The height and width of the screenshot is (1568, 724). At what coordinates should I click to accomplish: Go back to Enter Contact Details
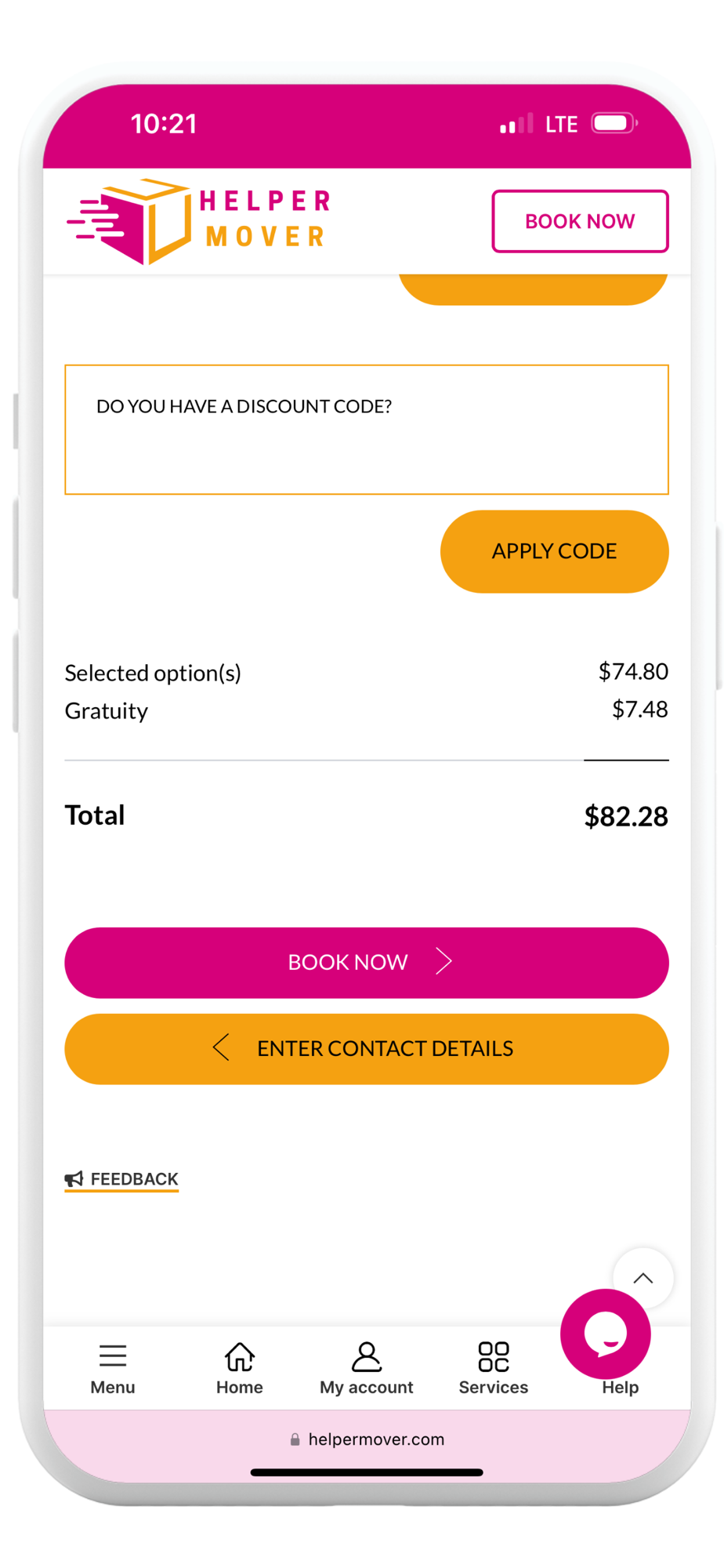366,1049
